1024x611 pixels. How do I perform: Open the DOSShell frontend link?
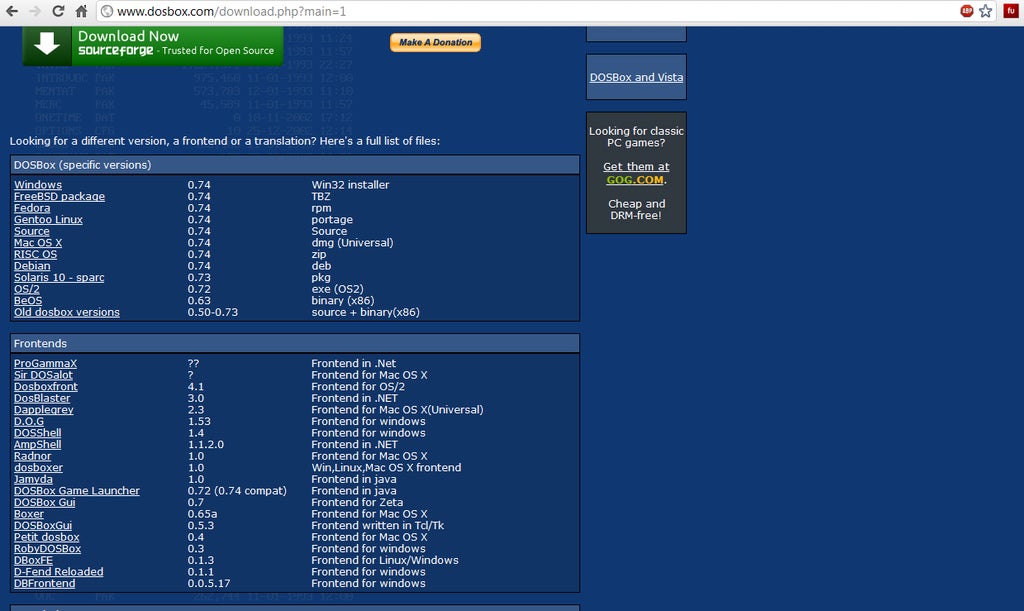click(37, 433)
